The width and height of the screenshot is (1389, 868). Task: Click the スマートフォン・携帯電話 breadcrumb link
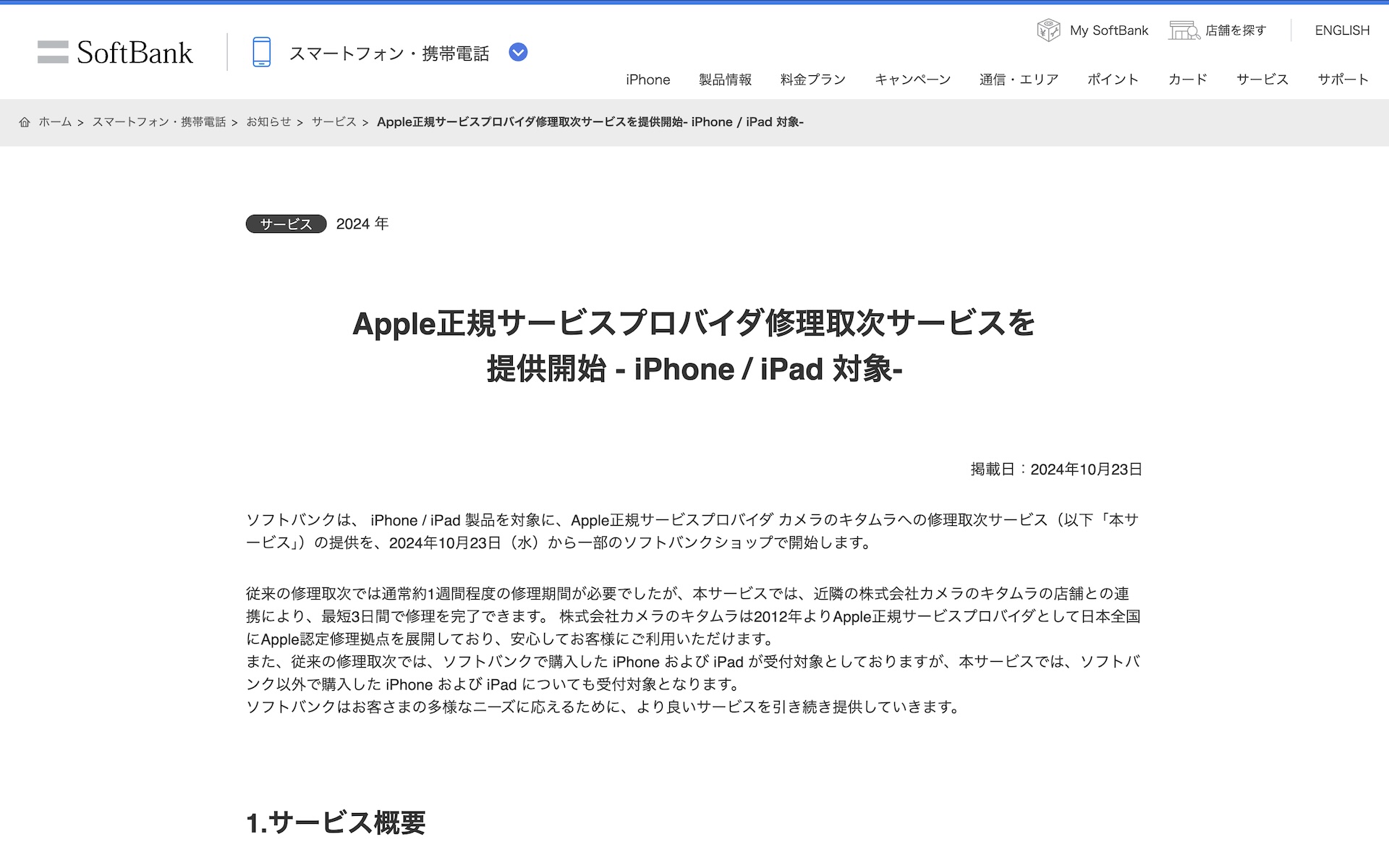coord(159,122)
